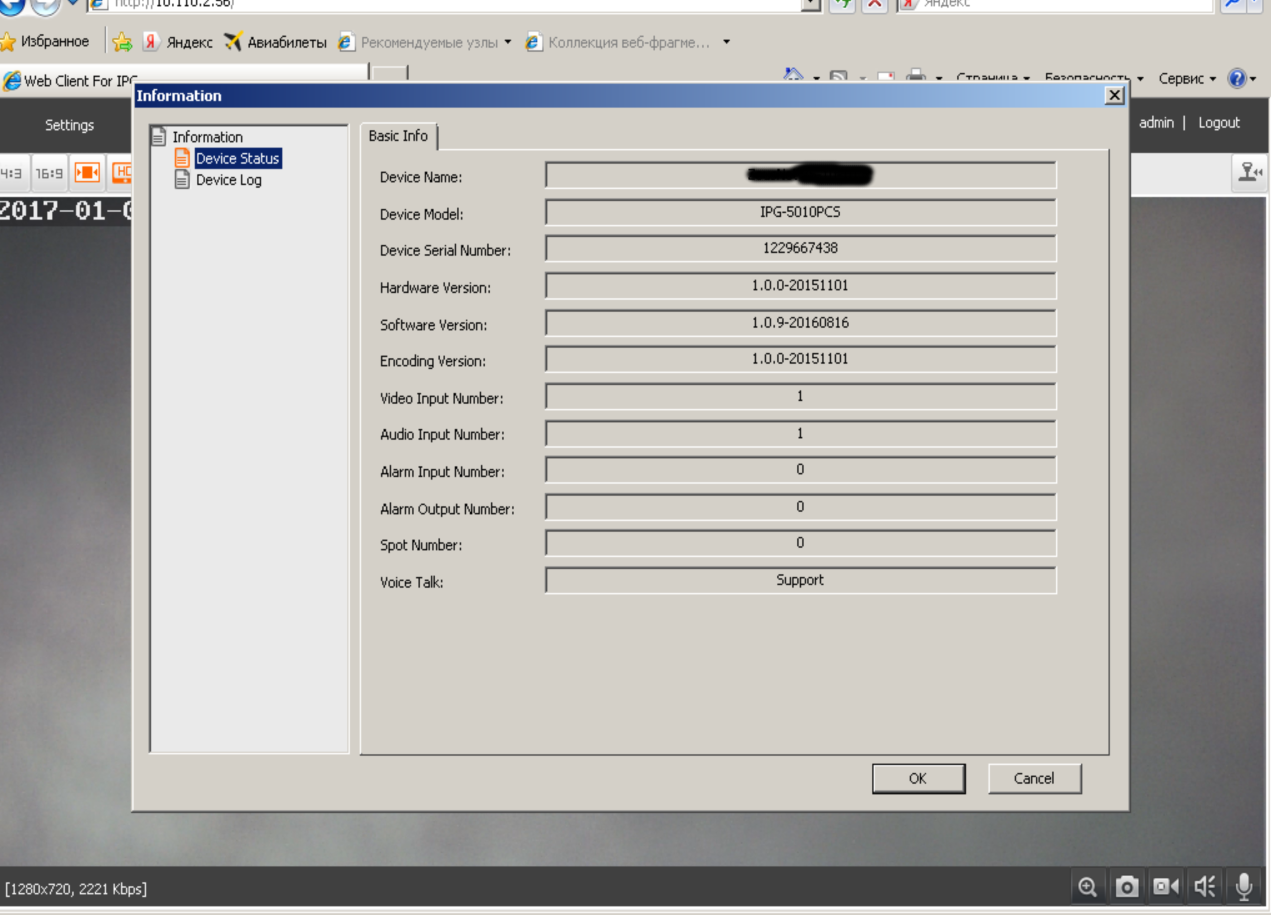Switch to the Basic Info tab
The width and height of the screenshot is (1271, 915).
[x=398, y=136]
